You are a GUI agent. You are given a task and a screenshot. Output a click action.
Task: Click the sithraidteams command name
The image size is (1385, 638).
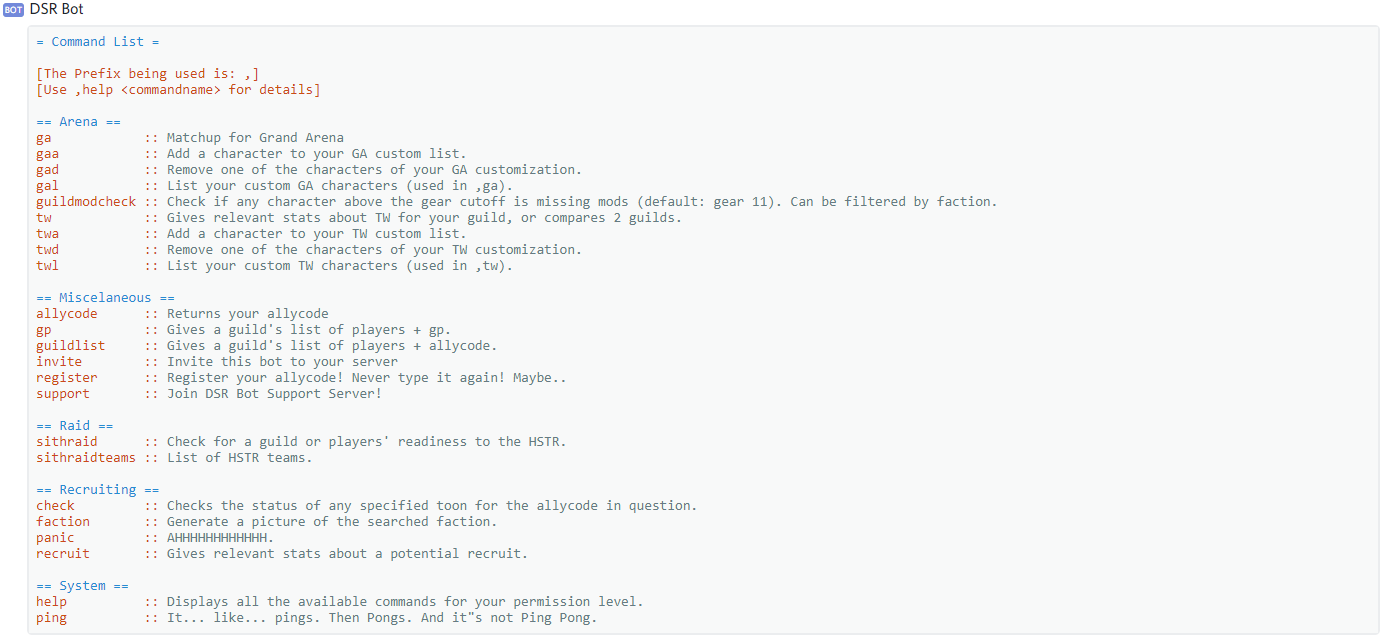tap(86, 458)
